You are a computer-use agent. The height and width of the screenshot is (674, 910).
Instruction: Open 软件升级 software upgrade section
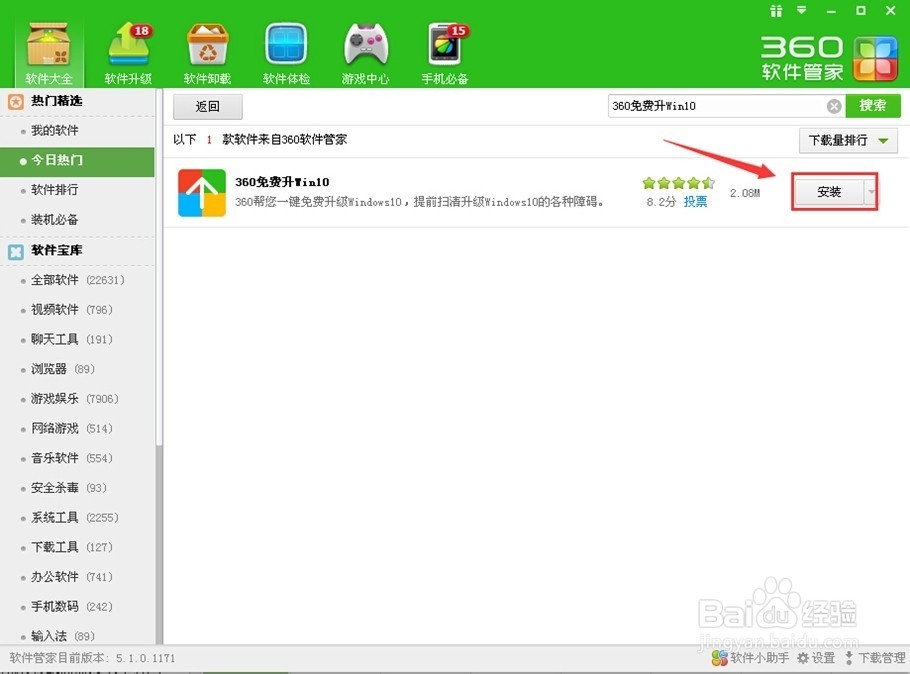tap(128, 54)
